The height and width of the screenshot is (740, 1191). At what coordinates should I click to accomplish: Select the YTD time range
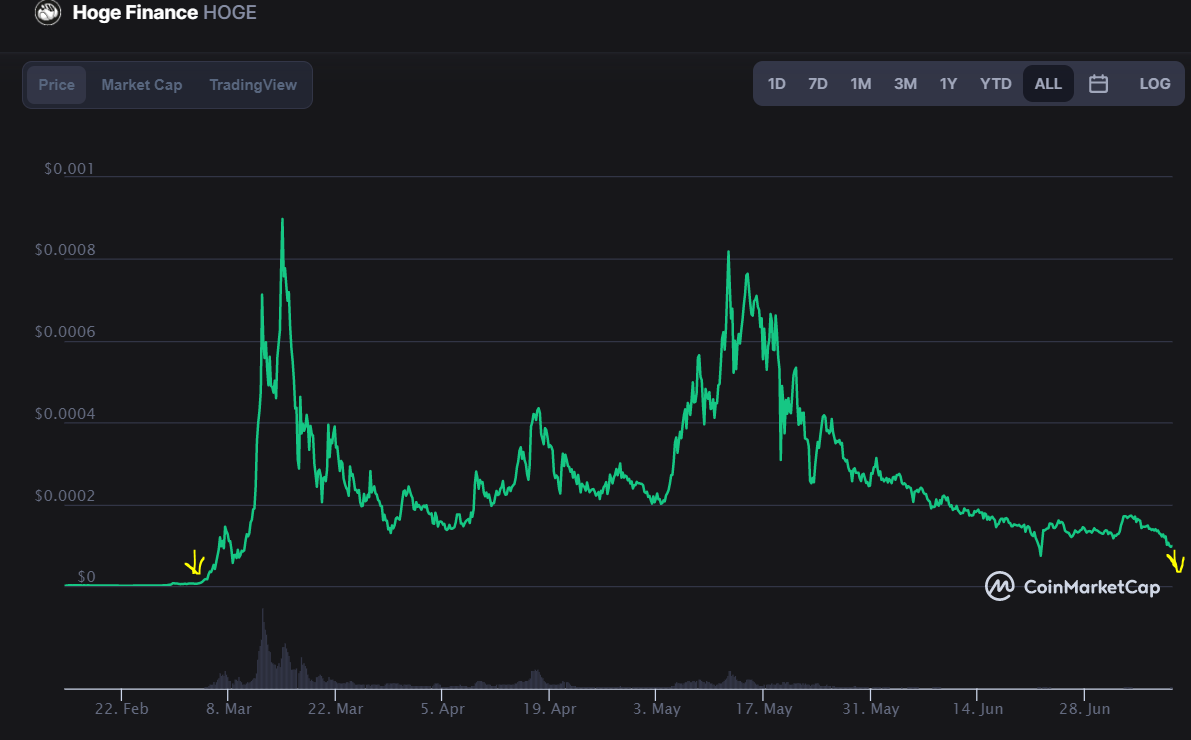pos(995,84)
